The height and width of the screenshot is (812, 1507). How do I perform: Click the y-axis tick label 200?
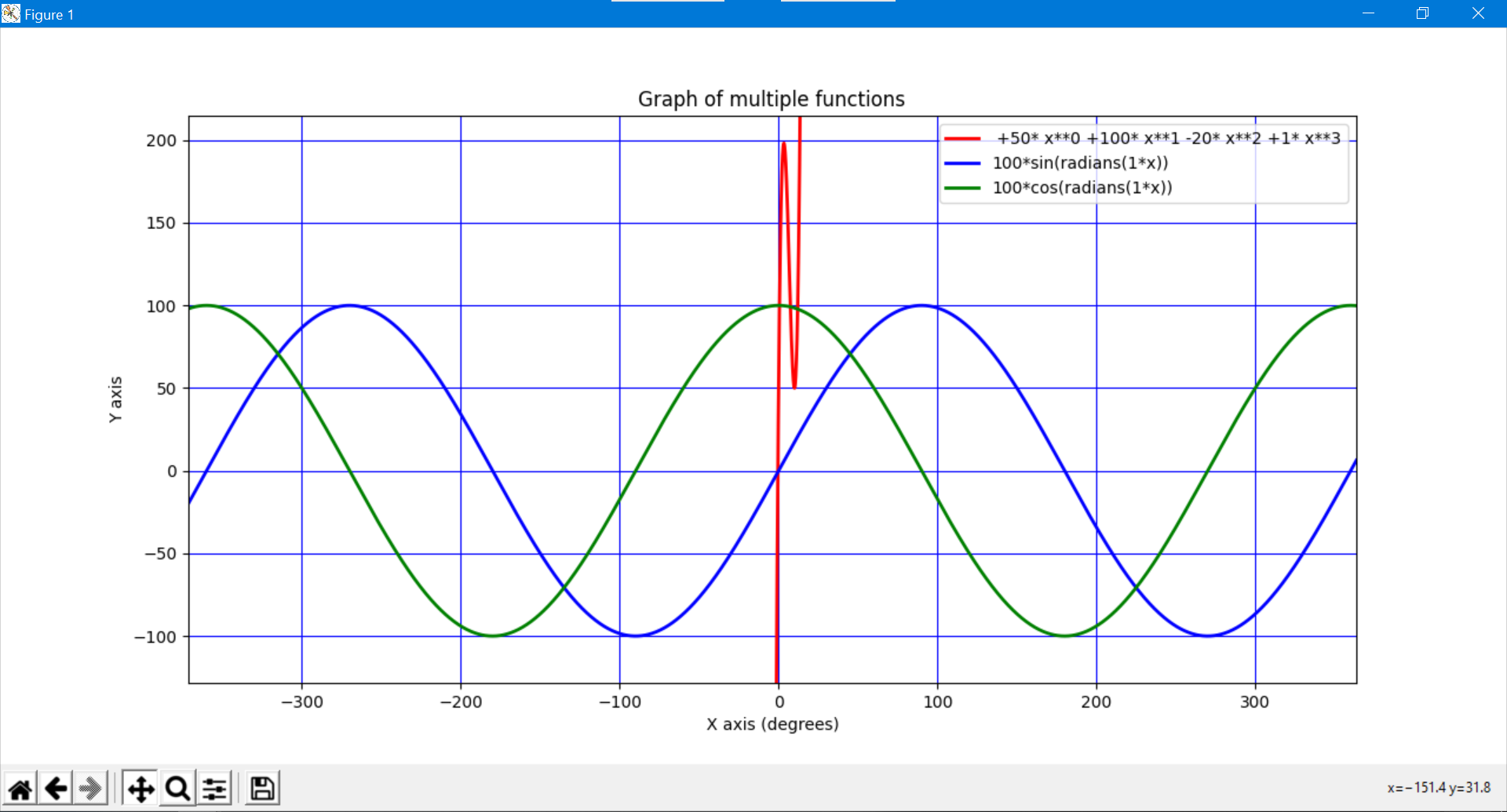(x=162, y=140)
